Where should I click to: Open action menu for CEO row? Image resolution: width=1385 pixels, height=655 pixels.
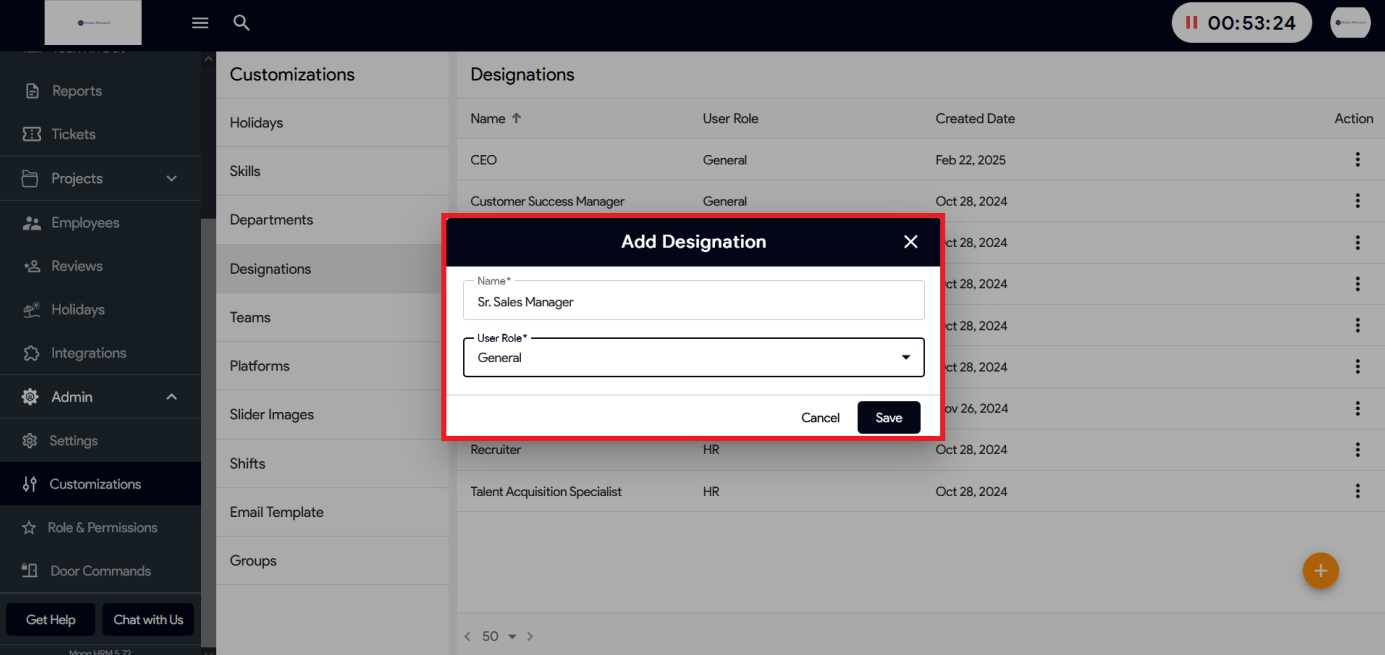[x=1357, y=160]
